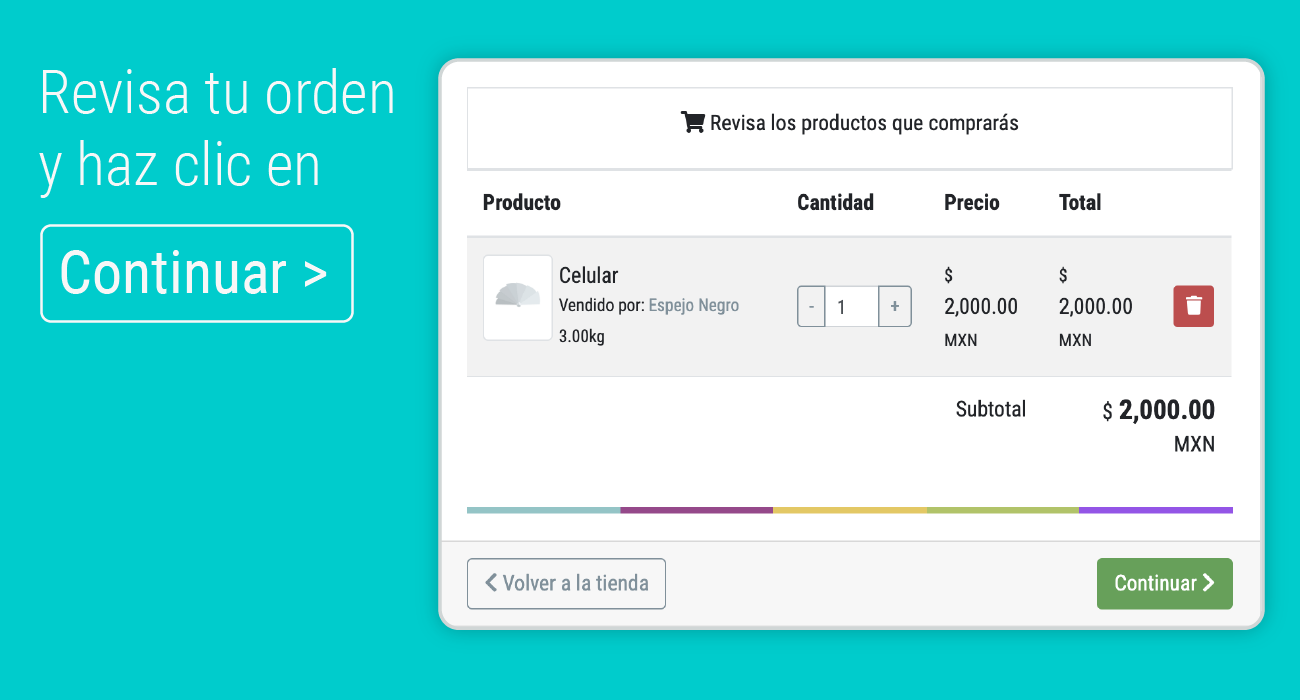The image size is (1300, 700).
Task: Click the violet segment of progress bar
Action: point(1156,510)
